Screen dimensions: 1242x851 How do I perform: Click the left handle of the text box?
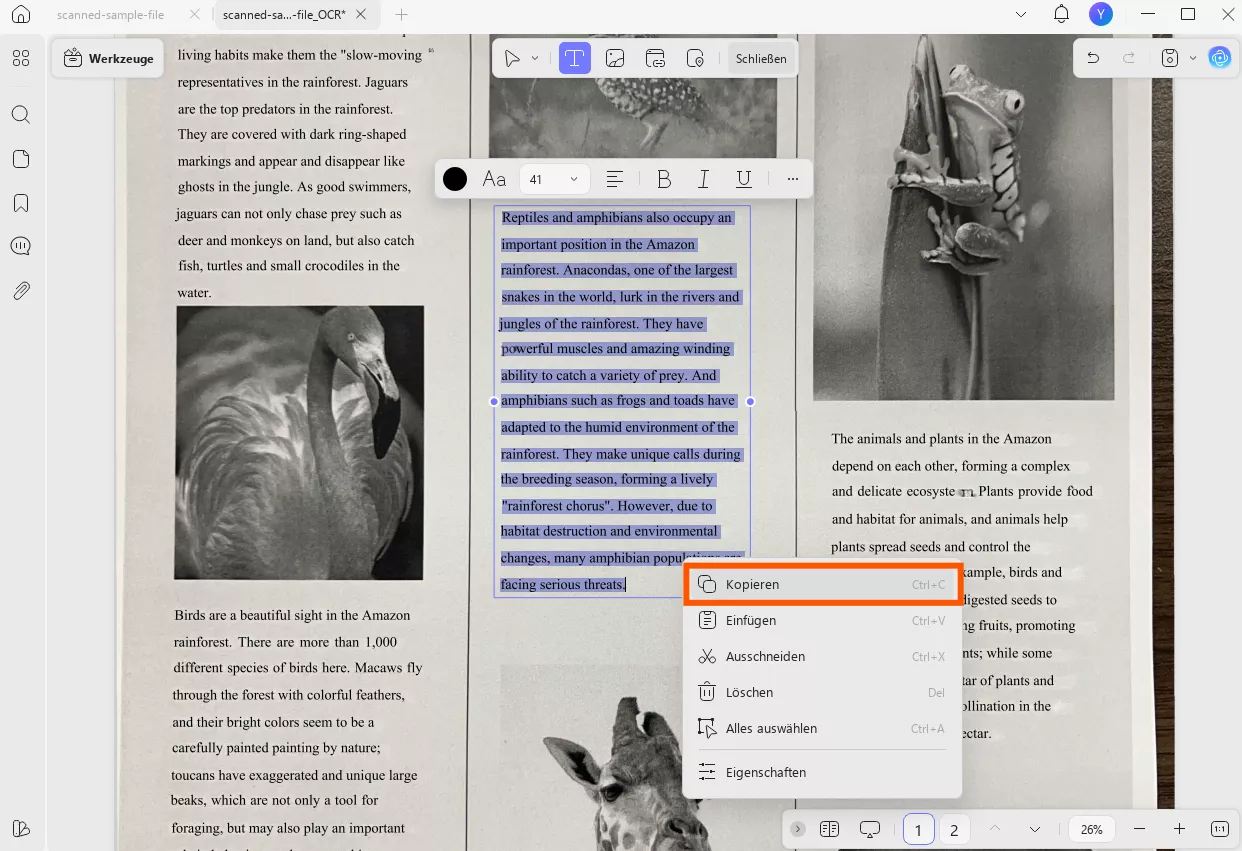coord(494,401)
